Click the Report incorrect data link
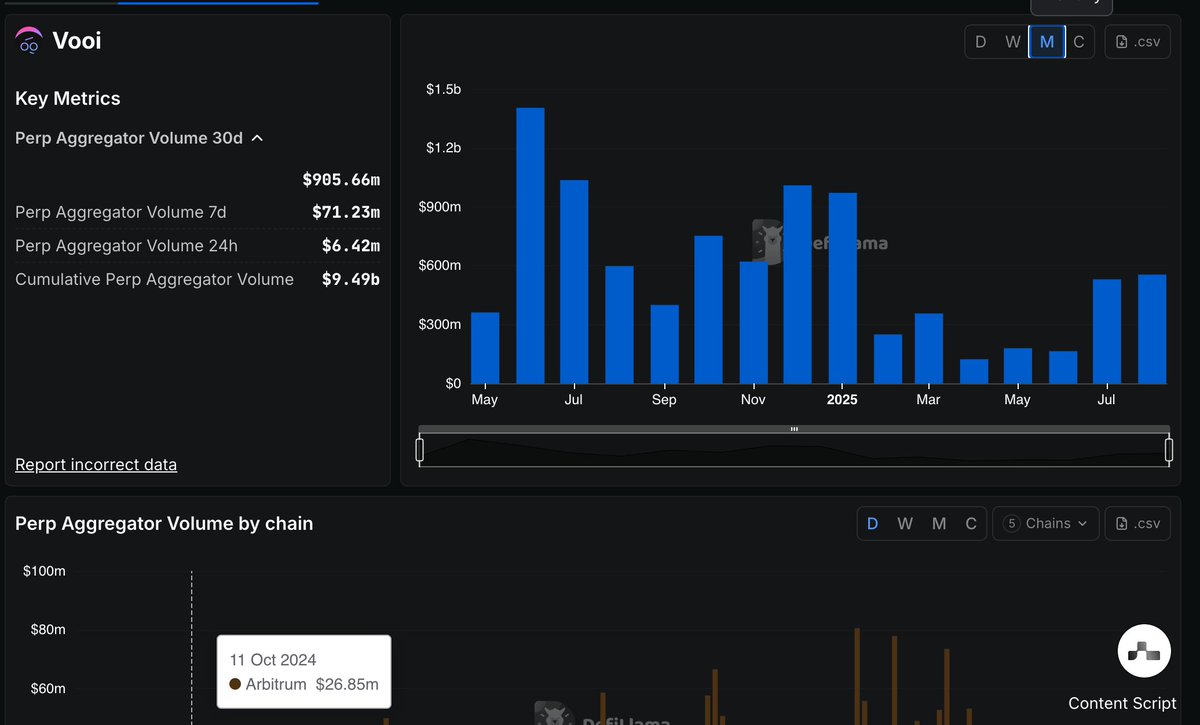1200x725 pixels. coord(96,465)
